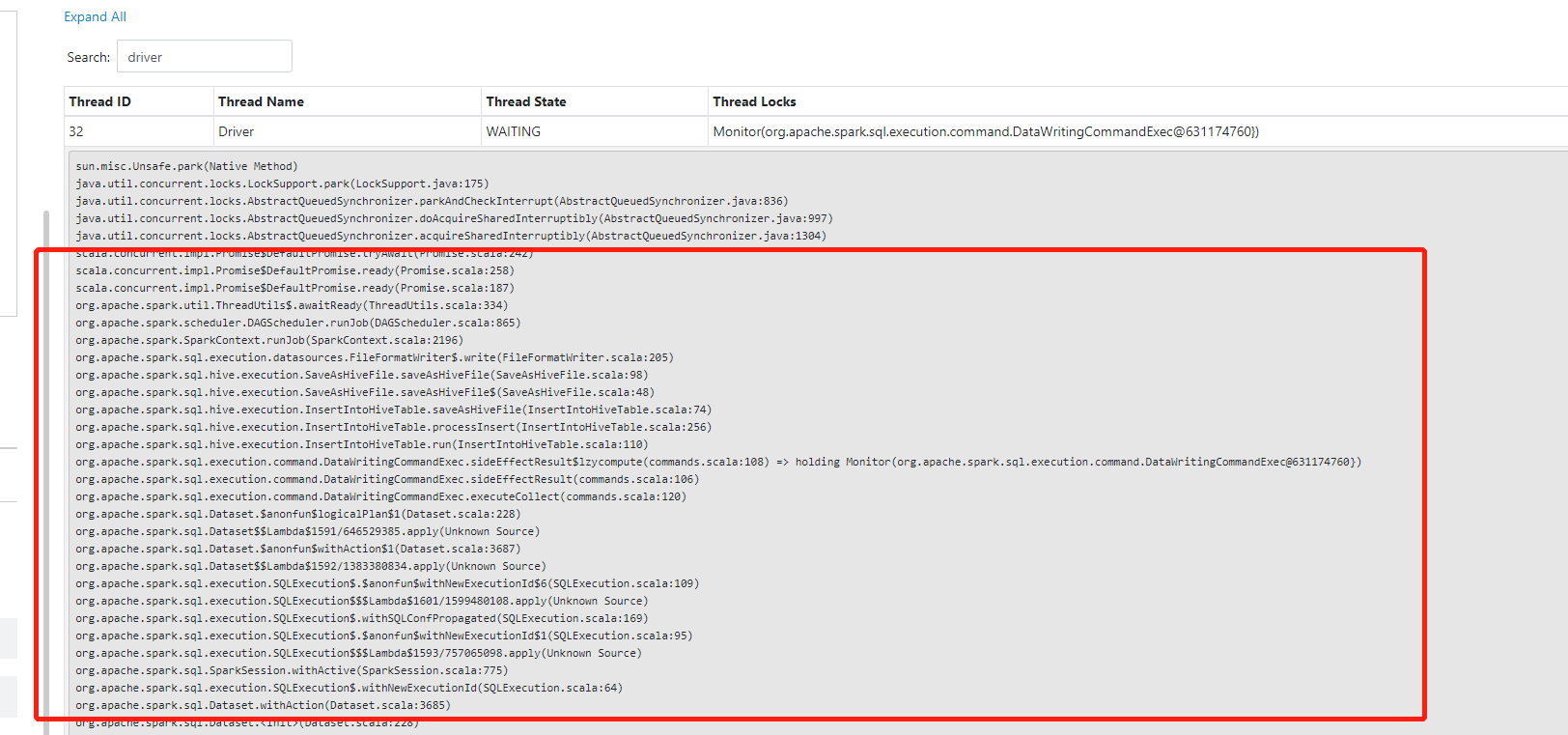This screenshot has height=735, width=1568.
Task: Focus the Search field containing 'driver'
Action: (x=204, y=57)
